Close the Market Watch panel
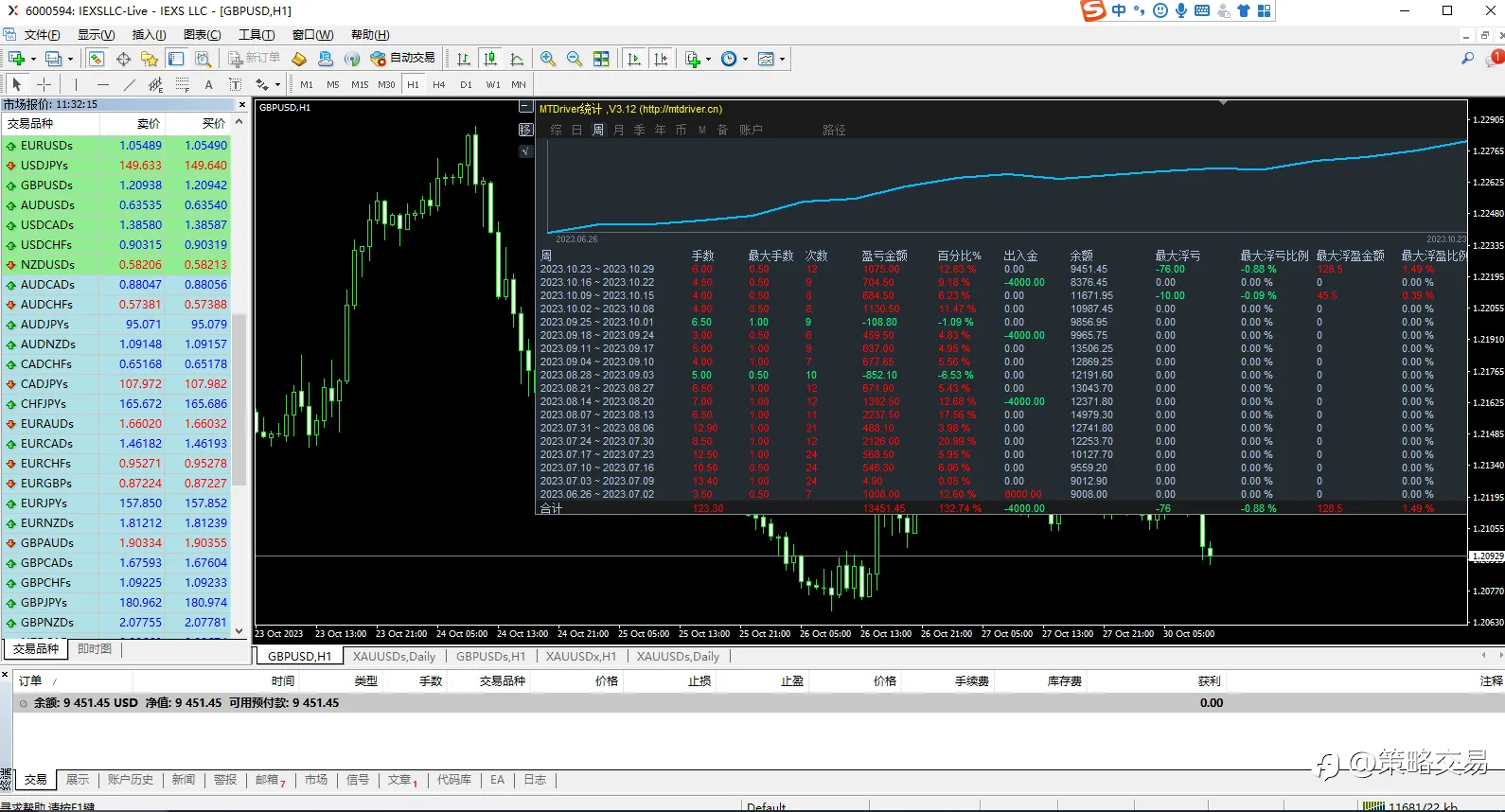 tap(242, 104)
